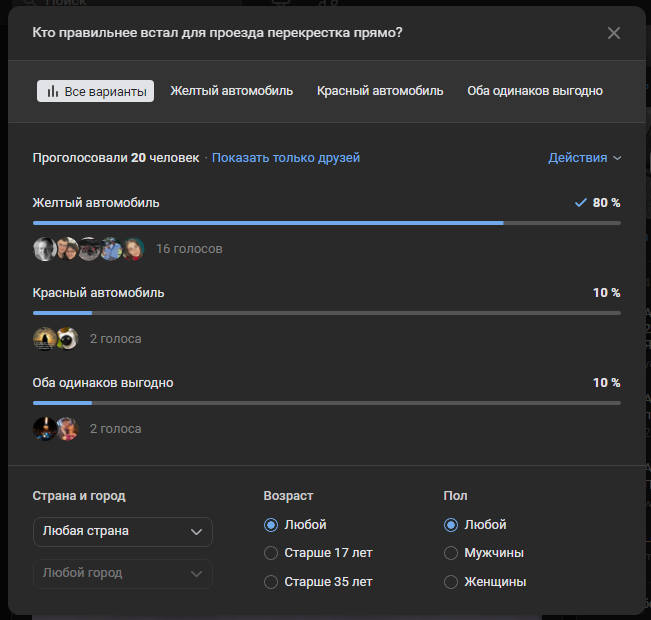The height and width of the screenshot is (620, 651).
Task: Open '2 голоса' under 'Красный автомобиль'
Action: tap(116, 339)
